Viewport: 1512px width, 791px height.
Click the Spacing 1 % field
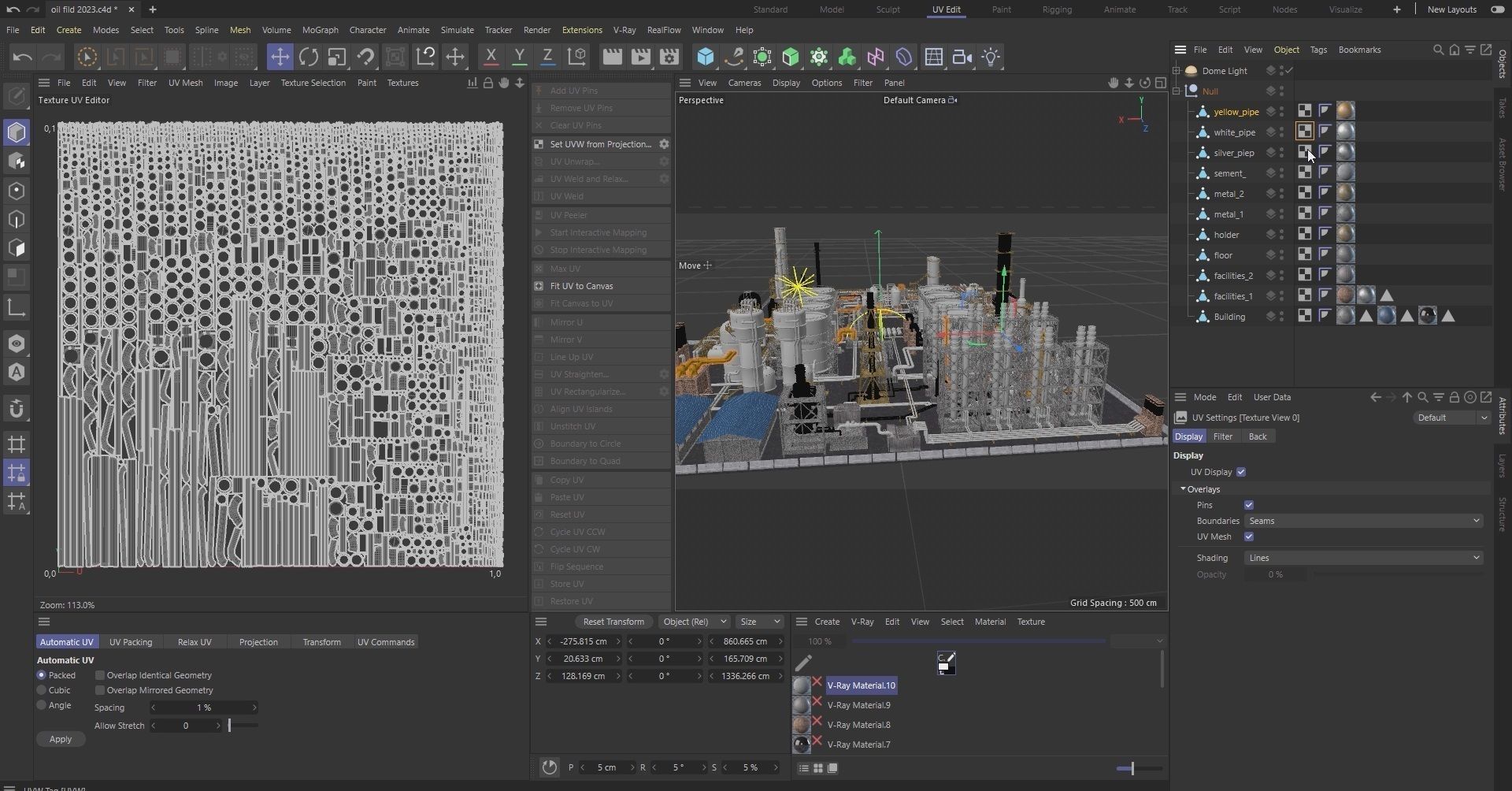[x=203, y=707]
